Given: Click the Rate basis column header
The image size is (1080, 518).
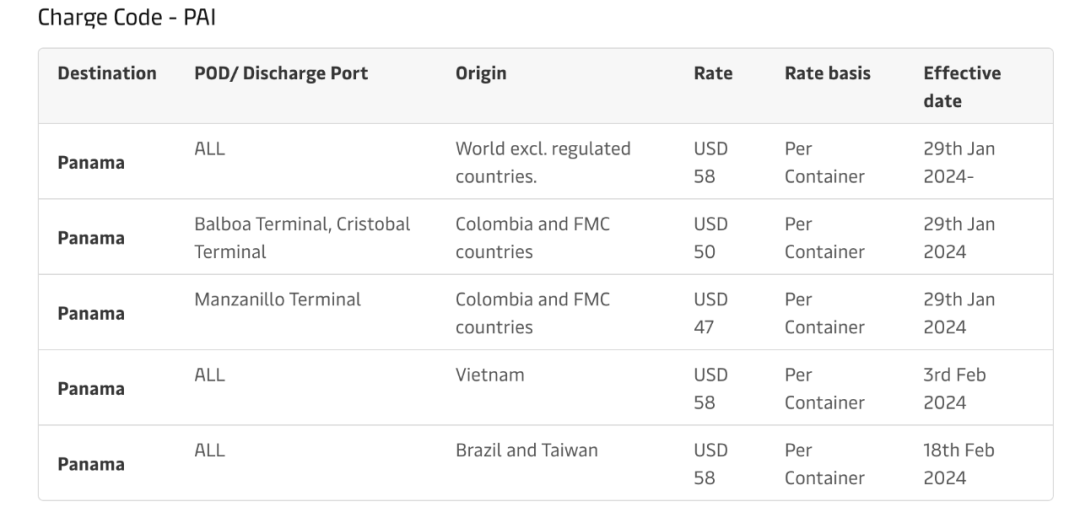Looking at the screenshot, I should (827, 74).
